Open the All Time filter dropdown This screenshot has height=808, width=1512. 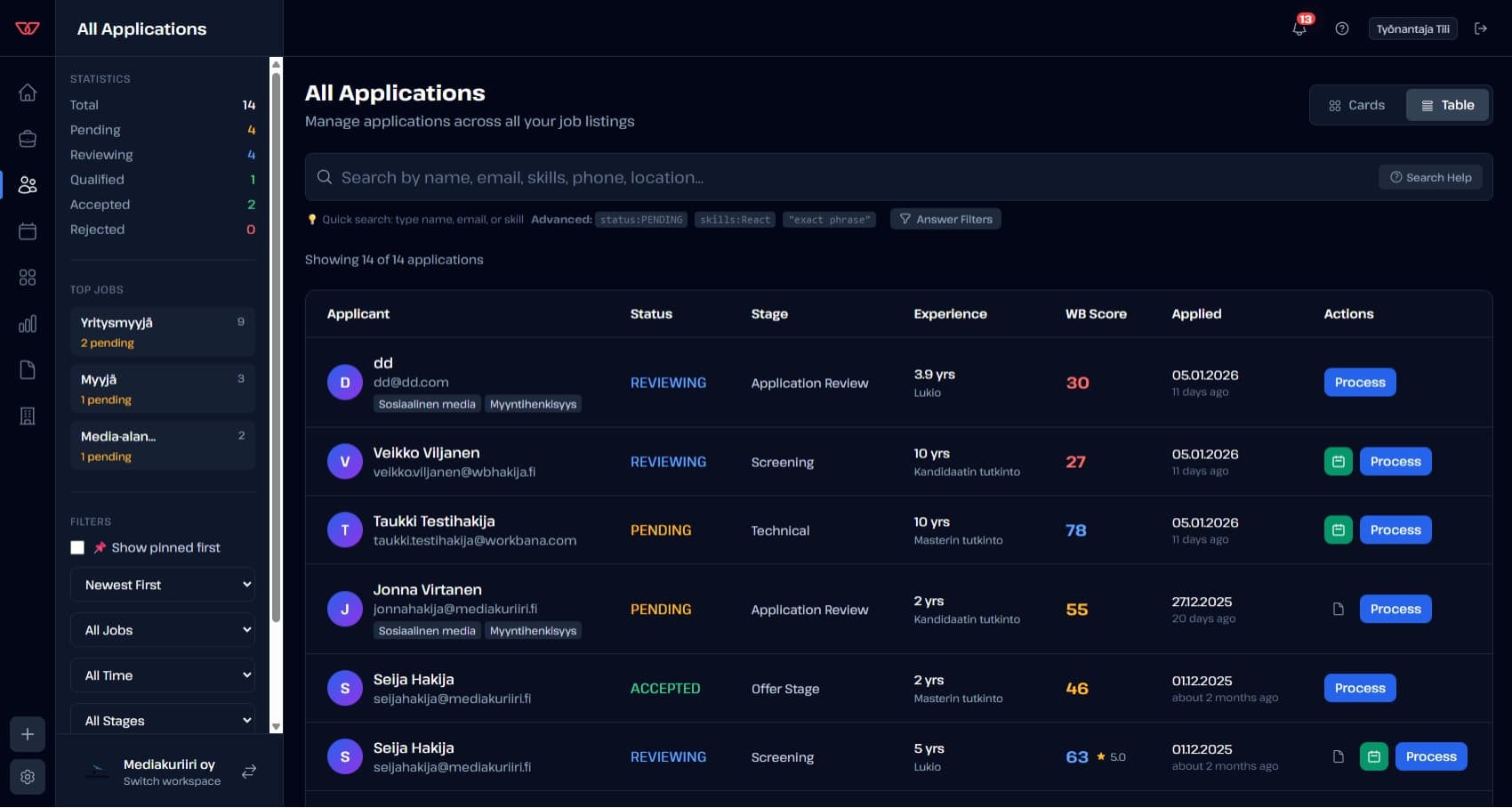point(163,675)
